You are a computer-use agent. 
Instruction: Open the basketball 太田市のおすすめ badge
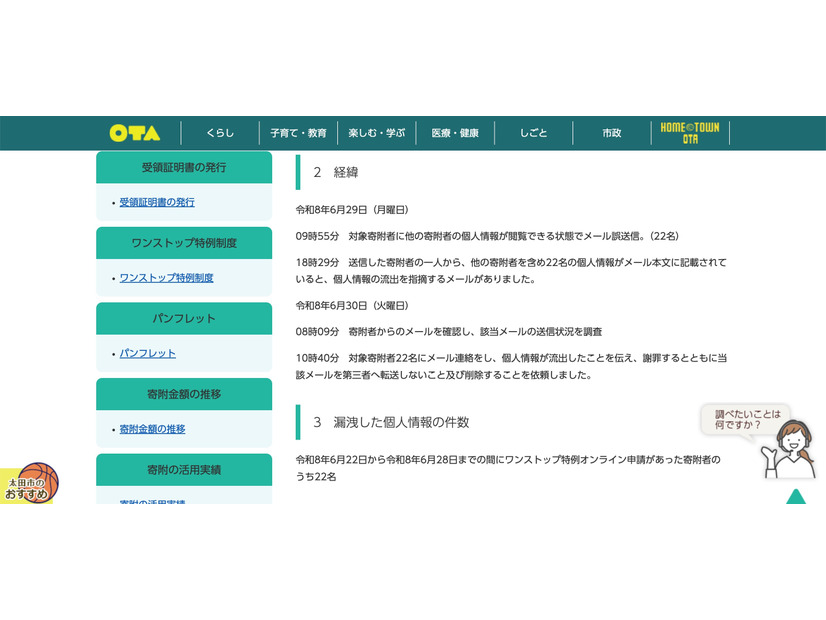pos(29,483)
